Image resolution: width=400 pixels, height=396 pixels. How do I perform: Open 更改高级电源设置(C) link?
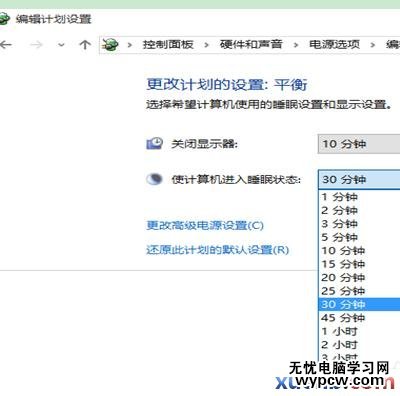(x=205, y=225)
